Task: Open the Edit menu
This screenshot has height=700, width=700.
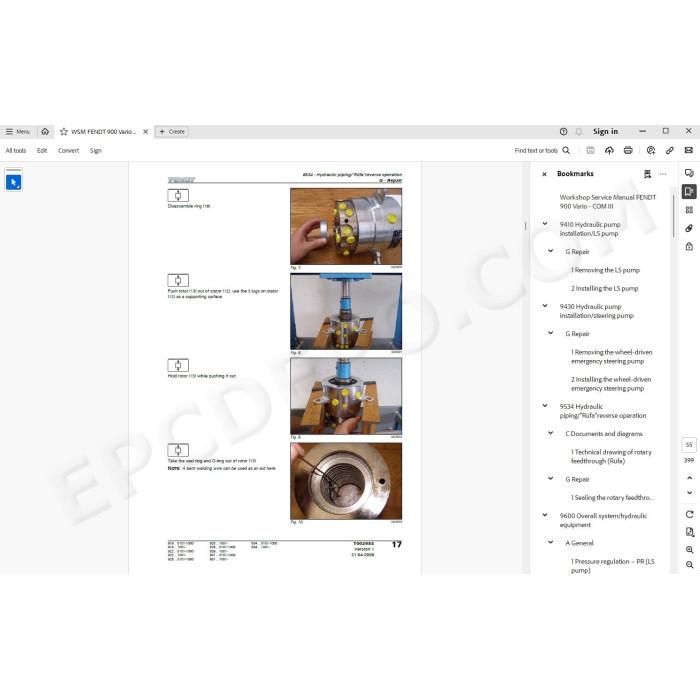Action: coord(42,150)
